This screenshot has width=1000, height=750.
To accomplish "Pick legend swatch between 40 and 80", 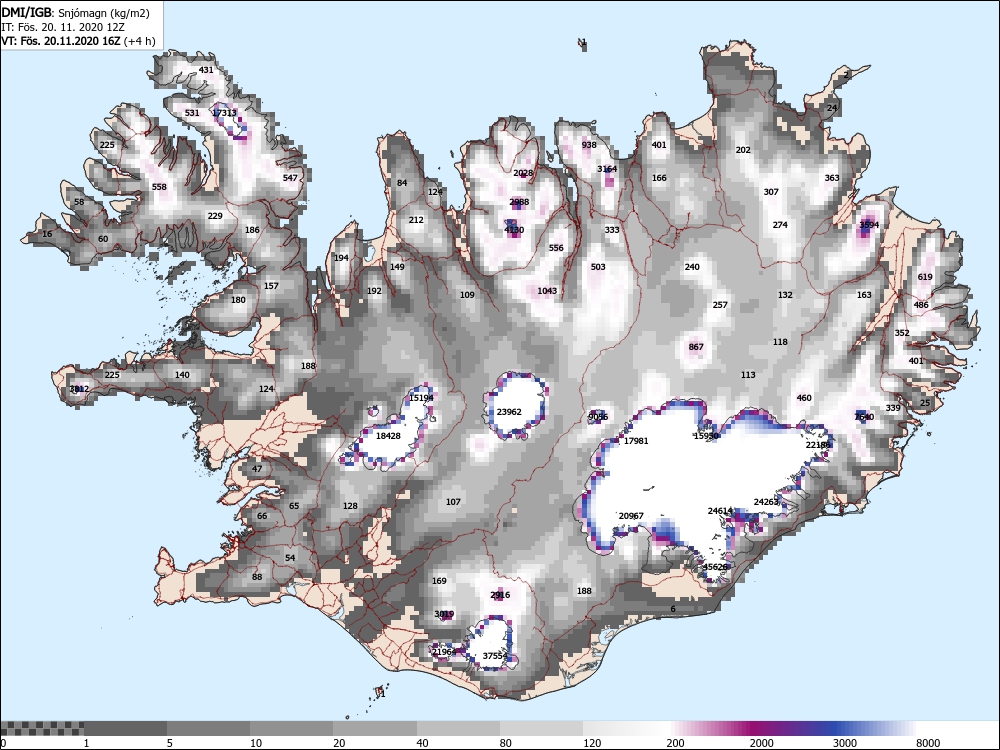I will (x=459, y=728).
